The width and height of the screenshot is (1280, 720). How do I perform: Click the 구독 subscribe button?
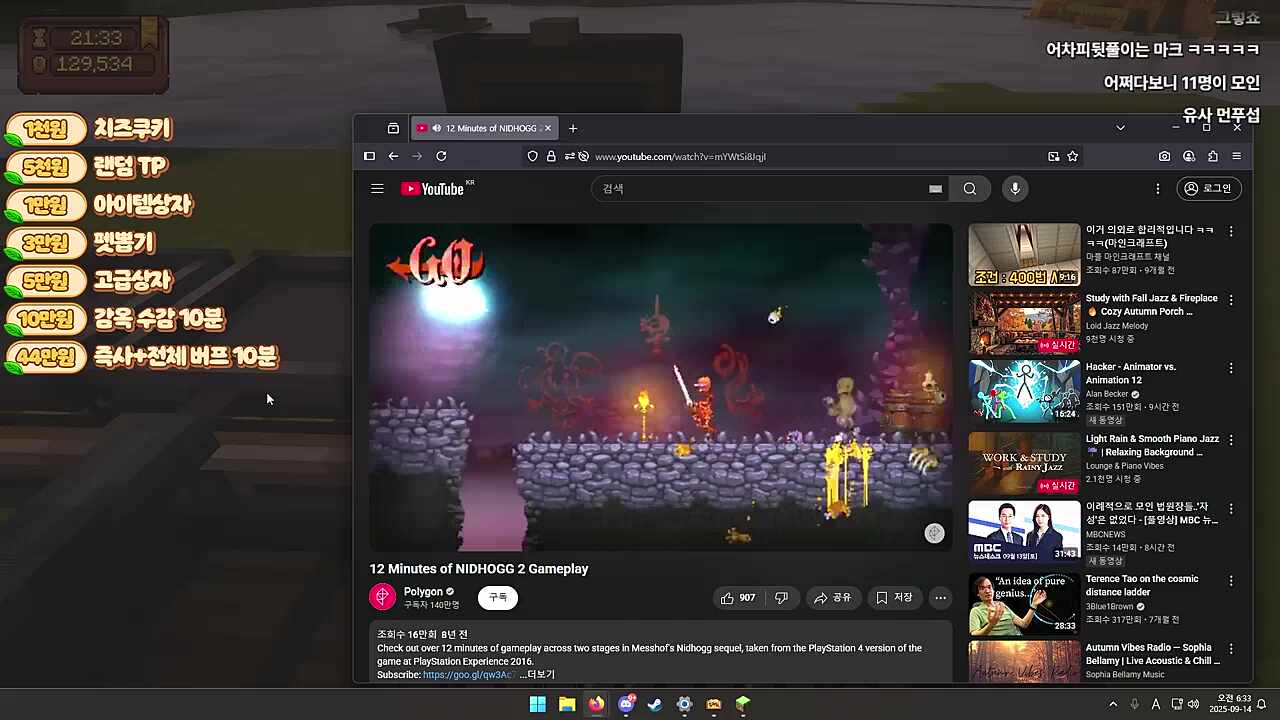497,597
